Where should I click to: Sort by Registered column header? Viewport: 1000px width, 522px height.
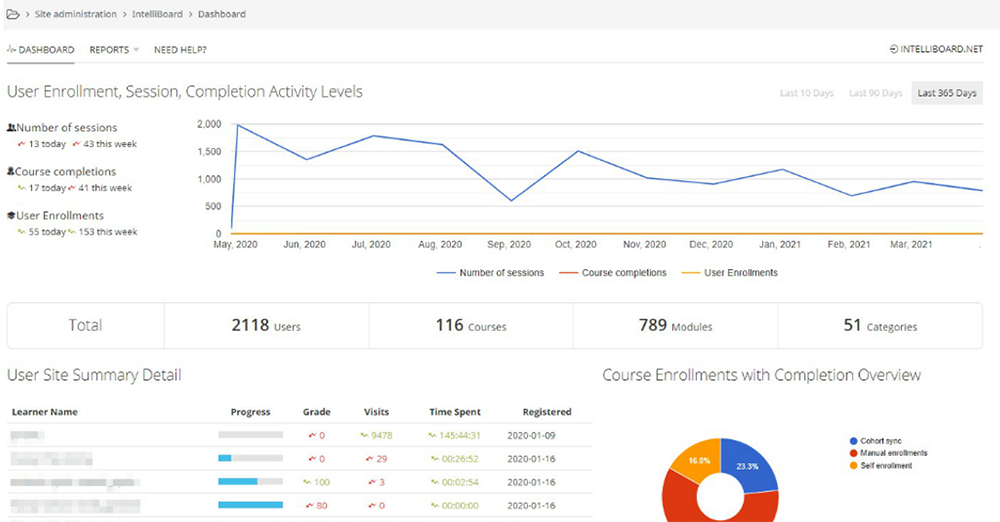coord(547,412)
